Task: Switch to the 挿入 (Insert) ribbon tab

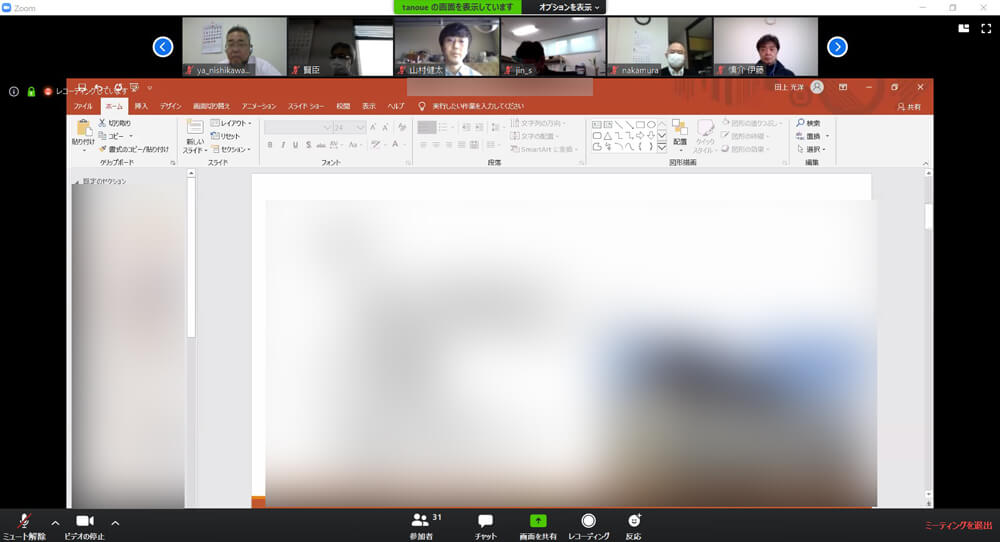Action: point(141,106)
